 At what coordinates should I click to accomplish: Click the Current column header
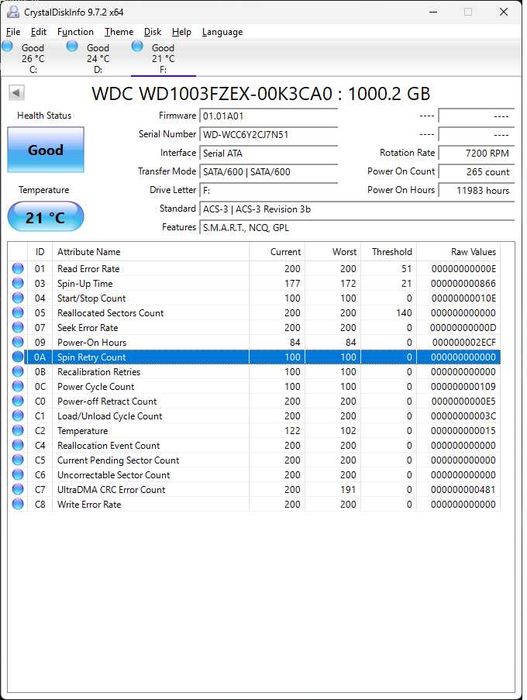[x=277, y=252]
